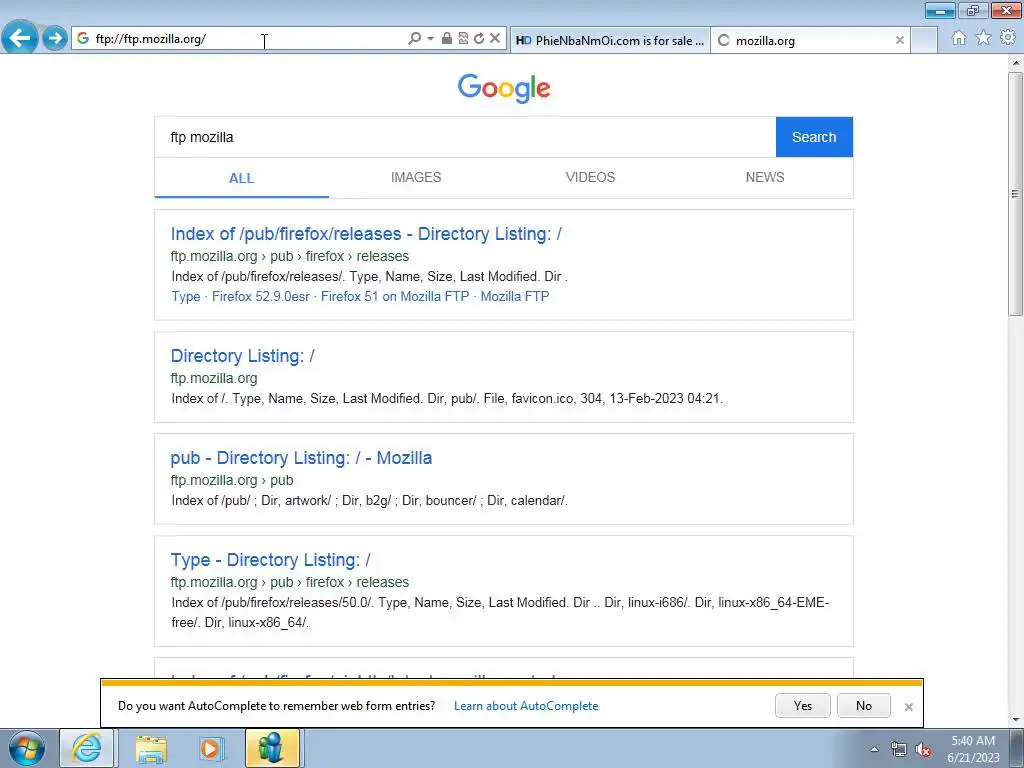This screenshot has width=1024, height=768.
Task: Open a new blank tab
Action: click(924, 40)
